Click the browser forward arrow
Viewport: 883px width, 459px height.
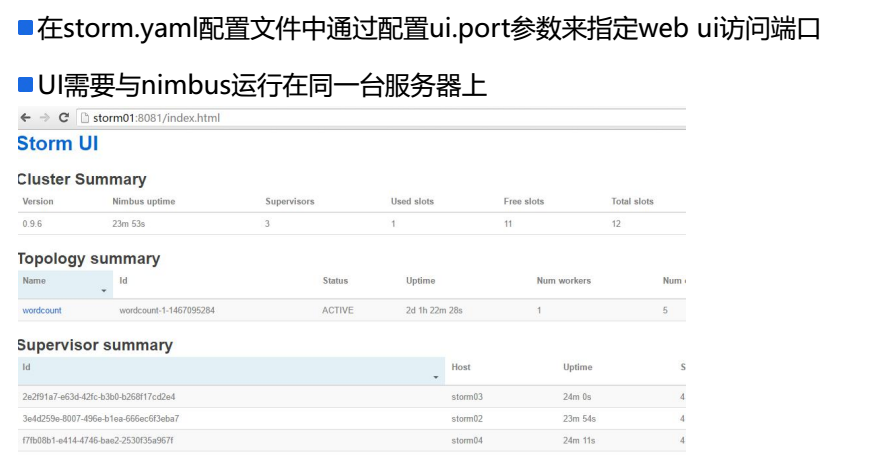point(44,118)
